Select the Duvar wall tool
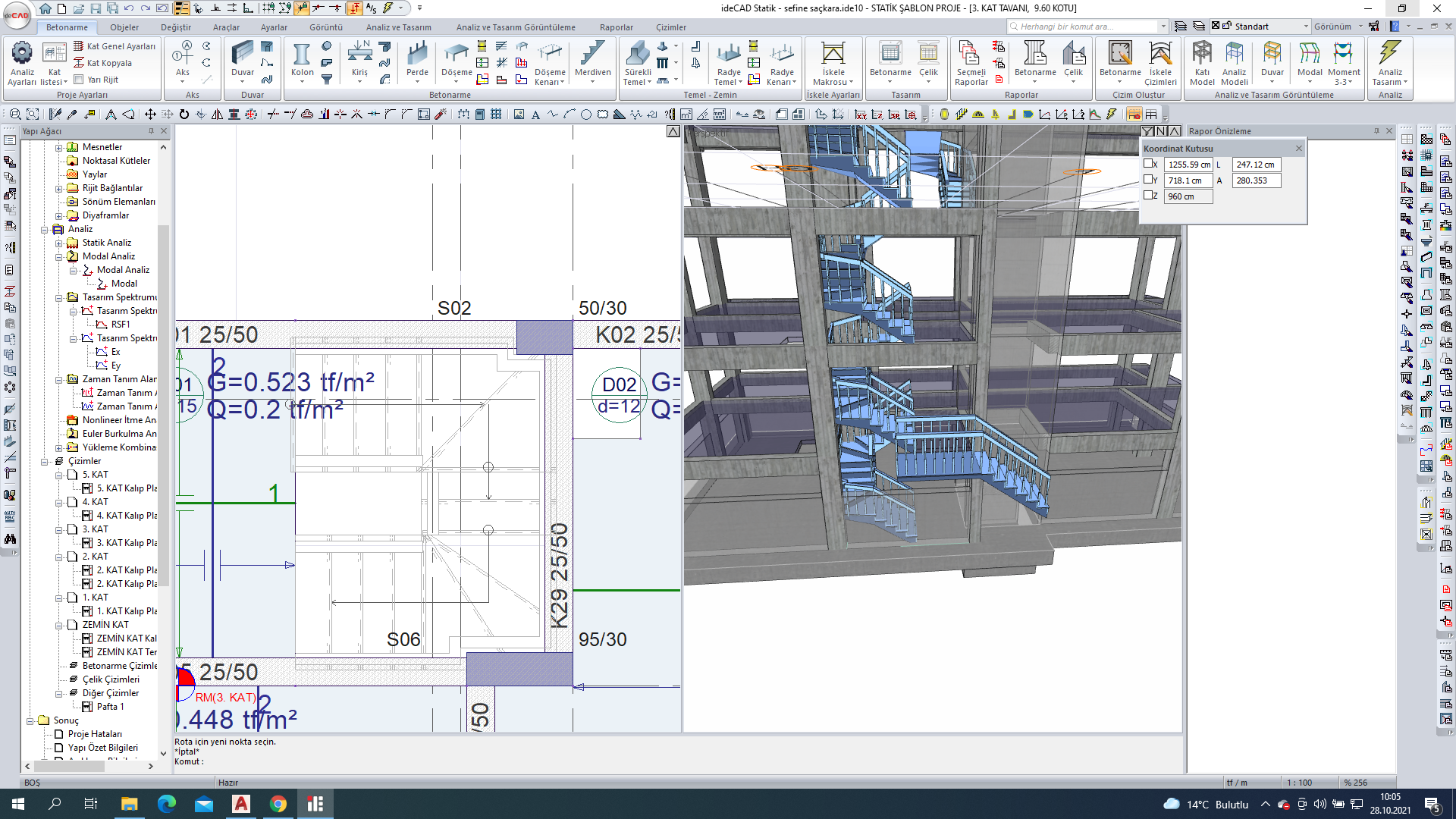The width and height of the screenshot is (1456, 819). pyautogui.click(x=243, y=63)
